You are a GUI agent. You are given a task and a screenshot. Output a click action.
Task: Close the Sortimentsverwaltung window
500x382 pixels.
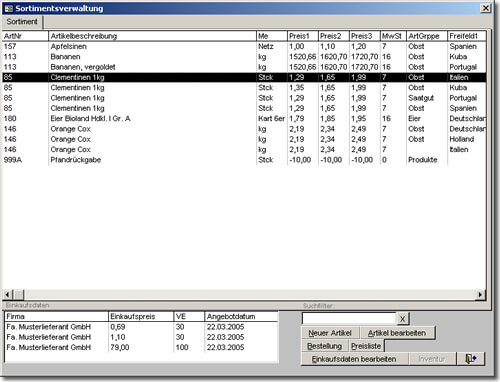click(486, 8)
